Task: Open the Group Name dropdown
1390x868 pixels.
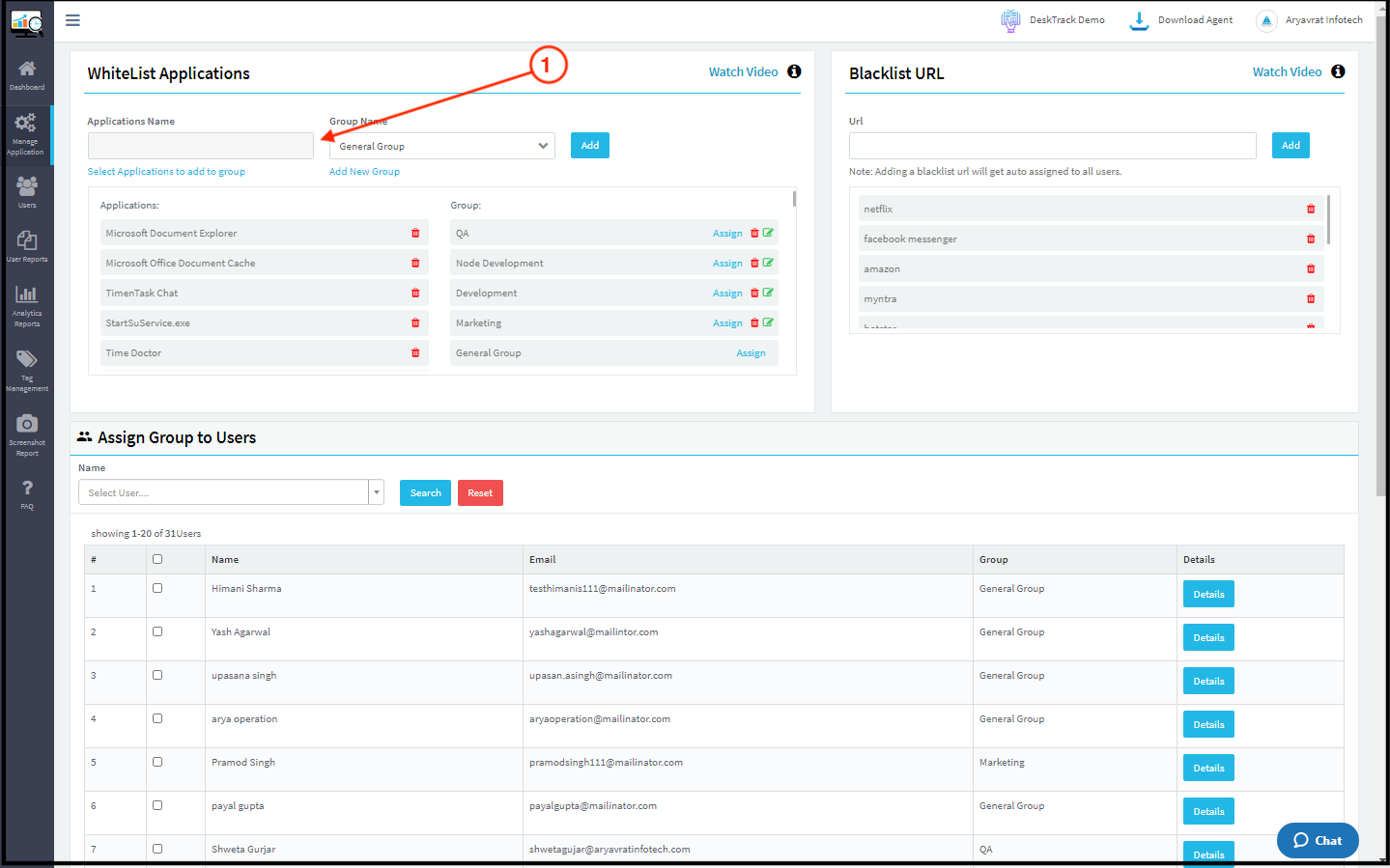Action: 442,146
